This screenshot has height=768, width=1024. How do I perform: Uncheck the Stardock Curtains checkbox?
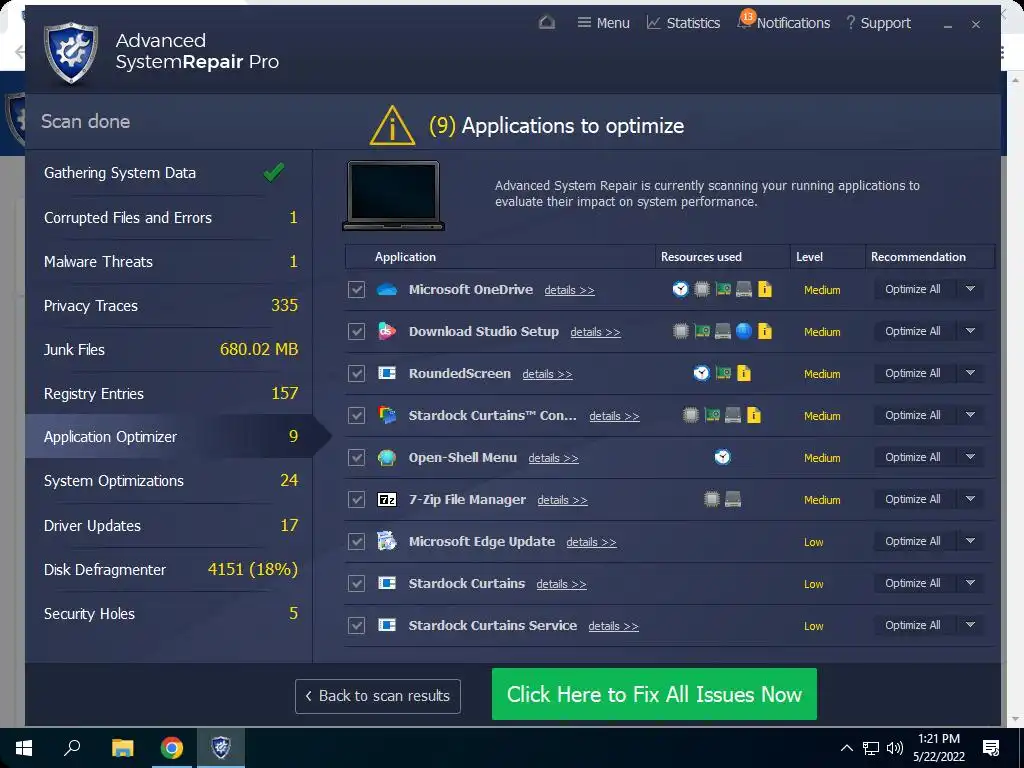[357, 583]
